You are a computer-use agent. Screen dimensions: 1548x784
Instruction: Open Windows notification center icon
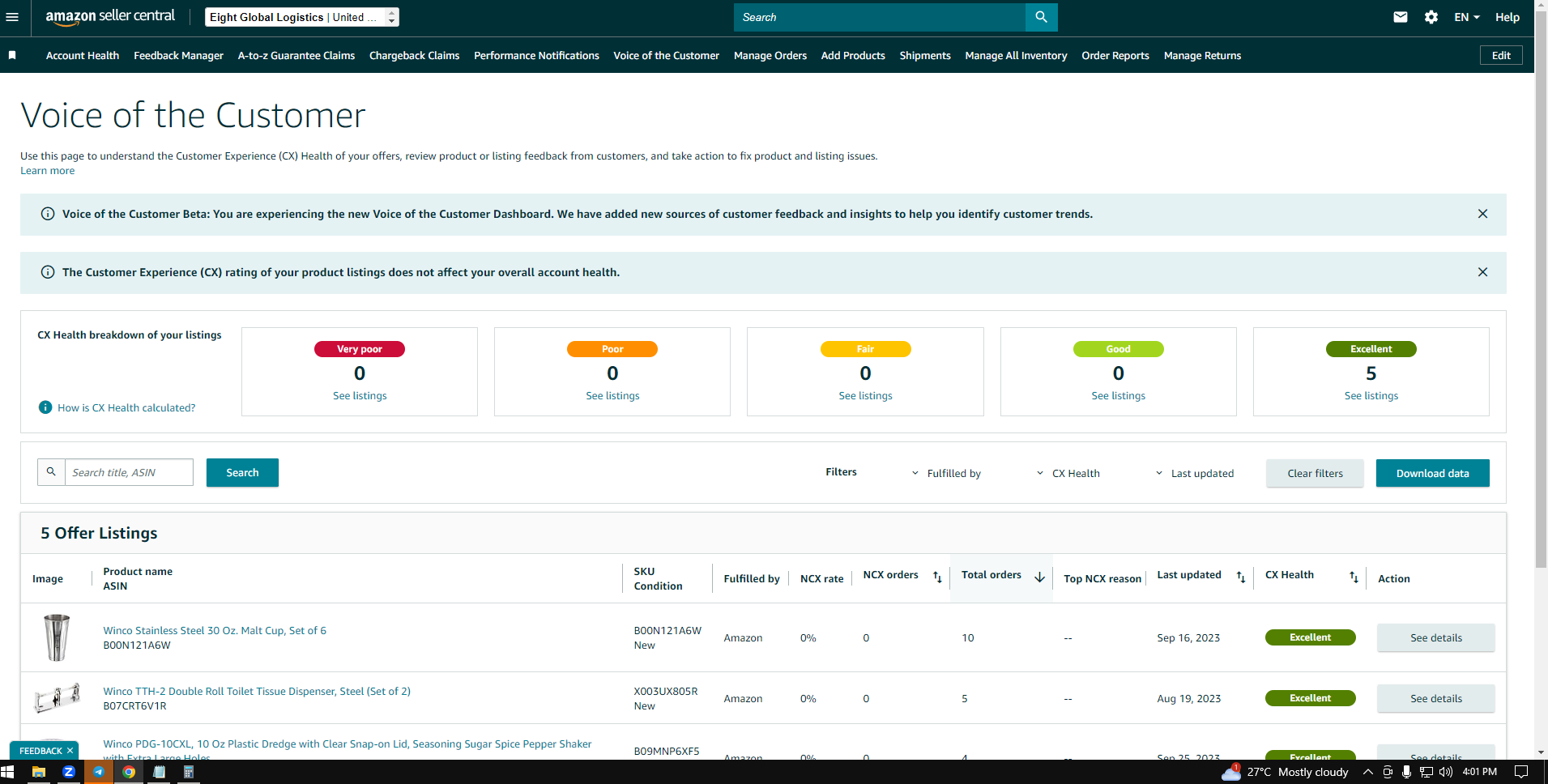[x=1521, y=772]
